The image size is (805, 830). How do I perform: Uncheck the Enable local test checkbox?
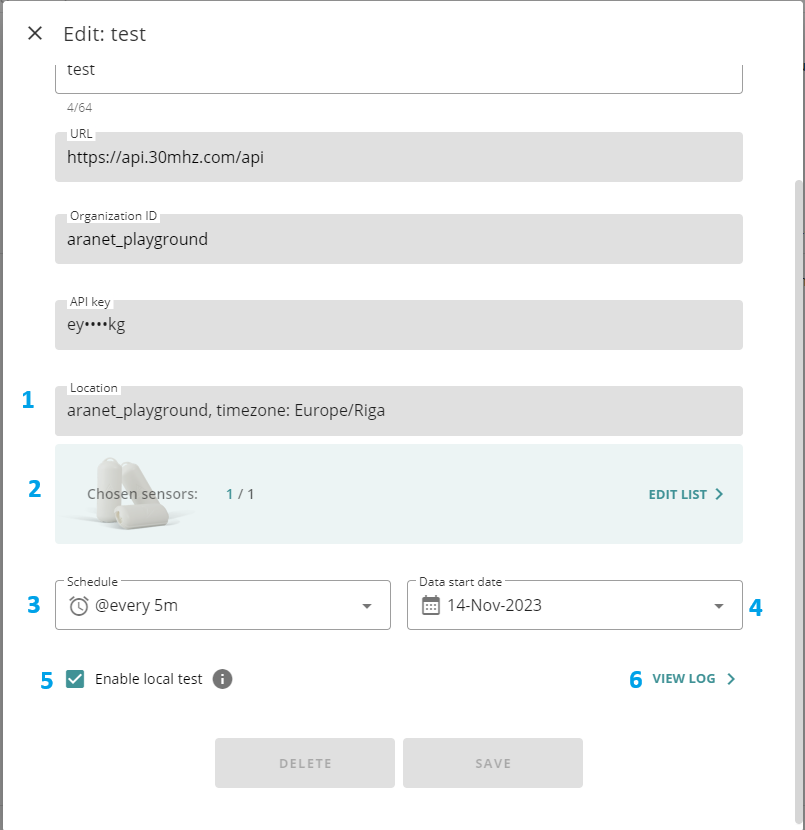75,679
